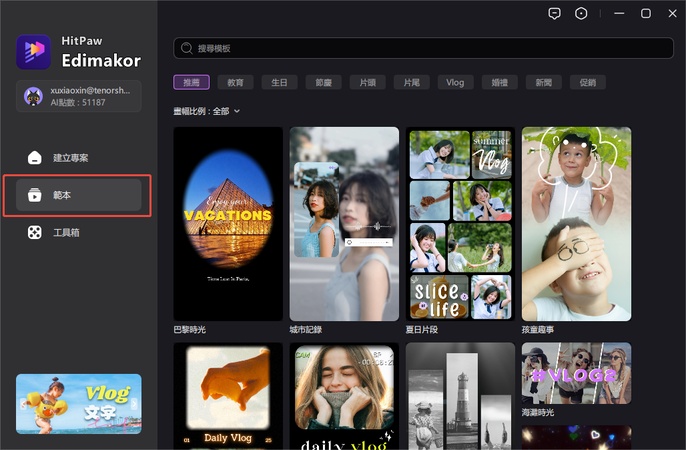
Task: Select the 教育 category tab
Action: (235, 82)
